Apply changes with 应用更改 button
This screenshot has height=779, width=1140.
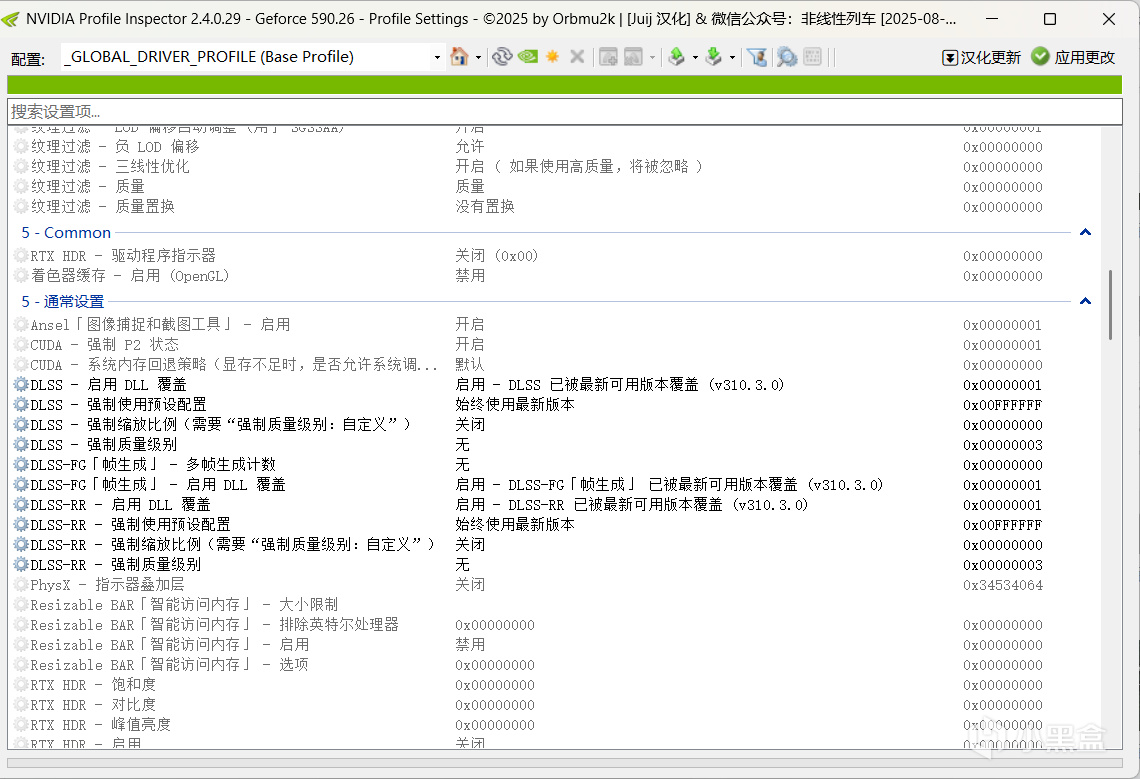(1074, 57)
